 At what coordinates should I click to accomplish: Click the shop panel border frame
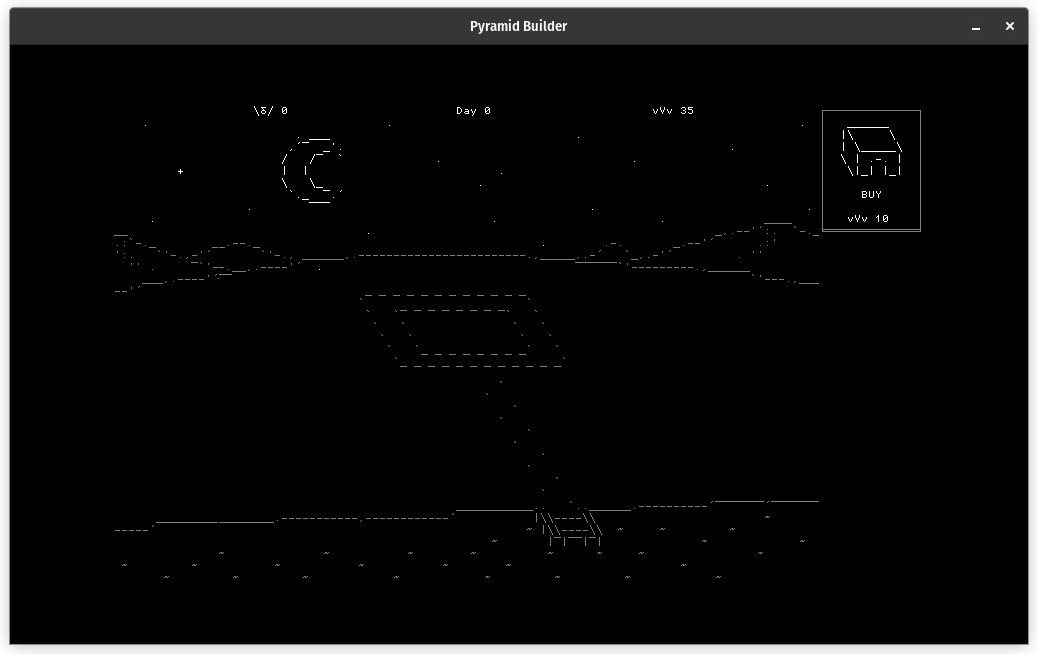pos(822,170)
